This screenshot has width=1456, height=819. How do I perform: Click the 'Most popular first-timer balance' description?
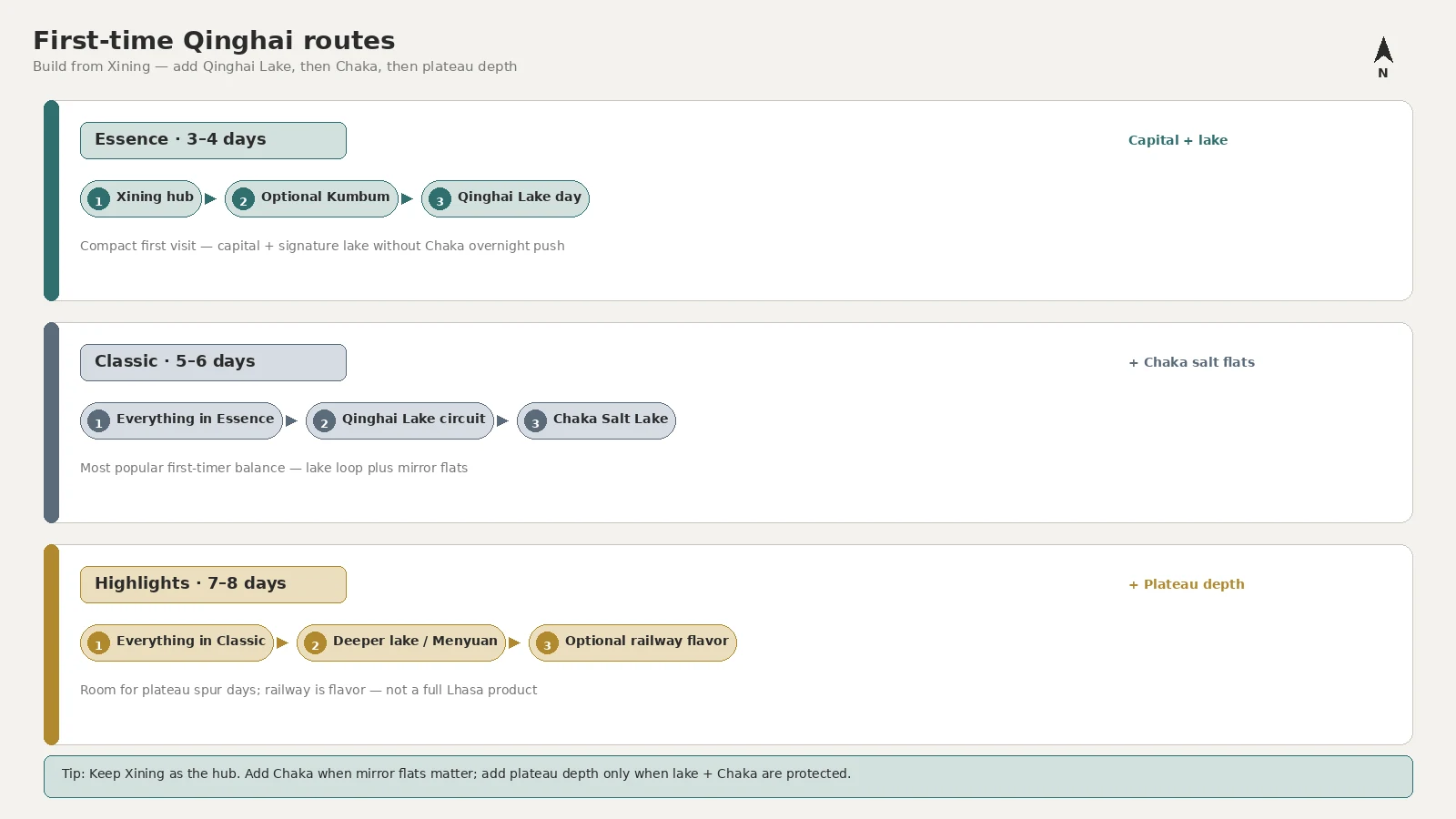click(x=274, y=468)
